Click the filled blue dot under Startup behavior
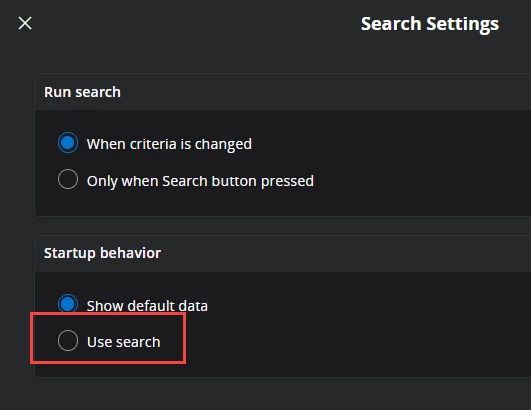 coord(68,304)
